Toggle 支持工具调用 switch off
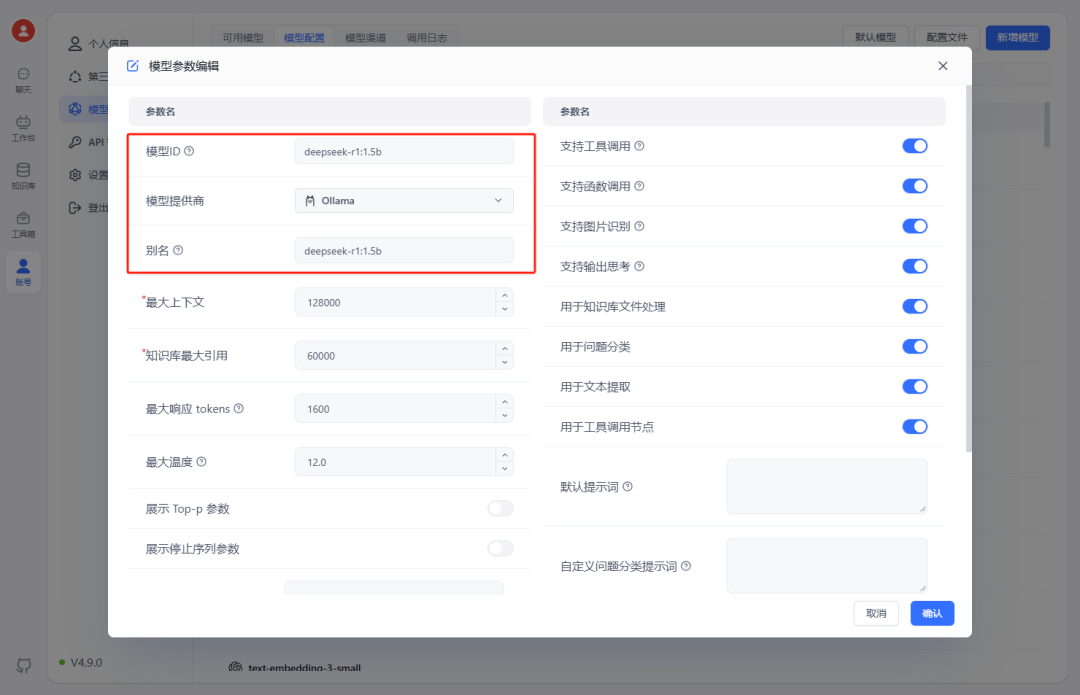The image size is (1080, 695). coord(915,146)
